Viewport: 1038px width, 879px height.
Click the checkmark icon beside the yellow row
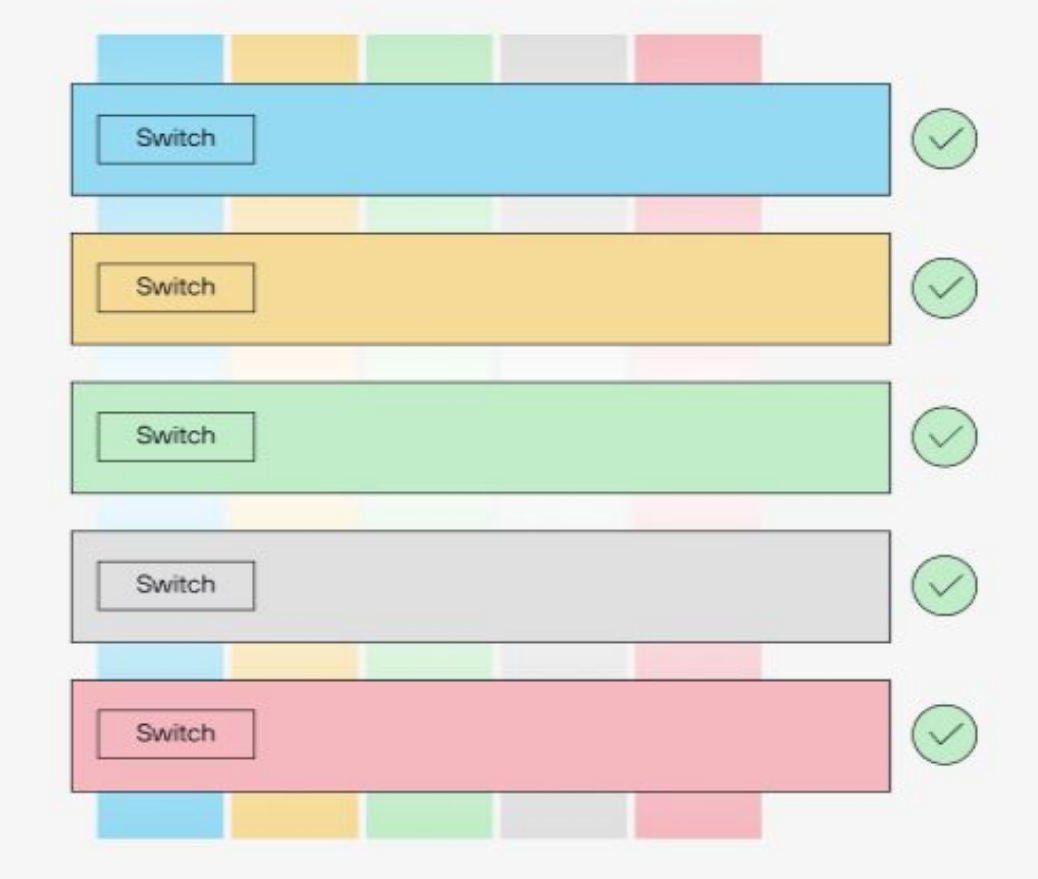click(943, 288)
